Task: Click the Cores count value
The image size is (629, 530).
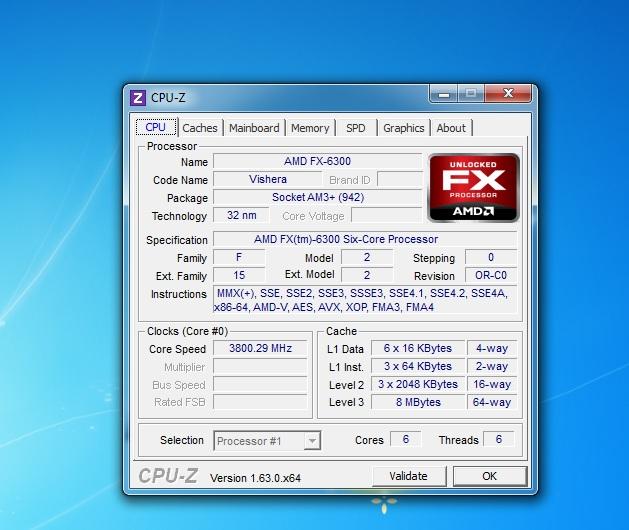Action: coord(406,439)
